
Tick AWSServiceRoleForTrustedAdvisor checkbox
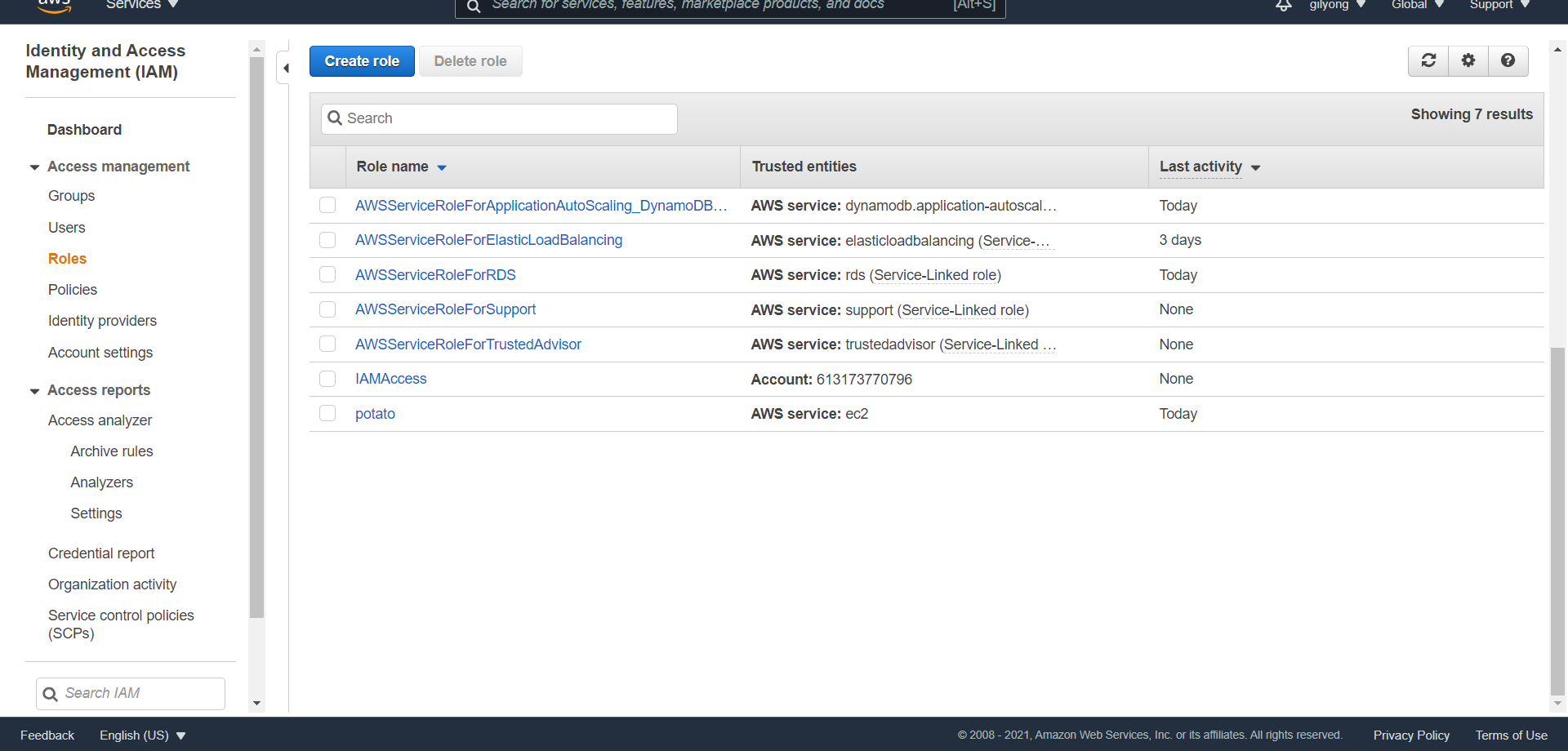tap(327, 344)
